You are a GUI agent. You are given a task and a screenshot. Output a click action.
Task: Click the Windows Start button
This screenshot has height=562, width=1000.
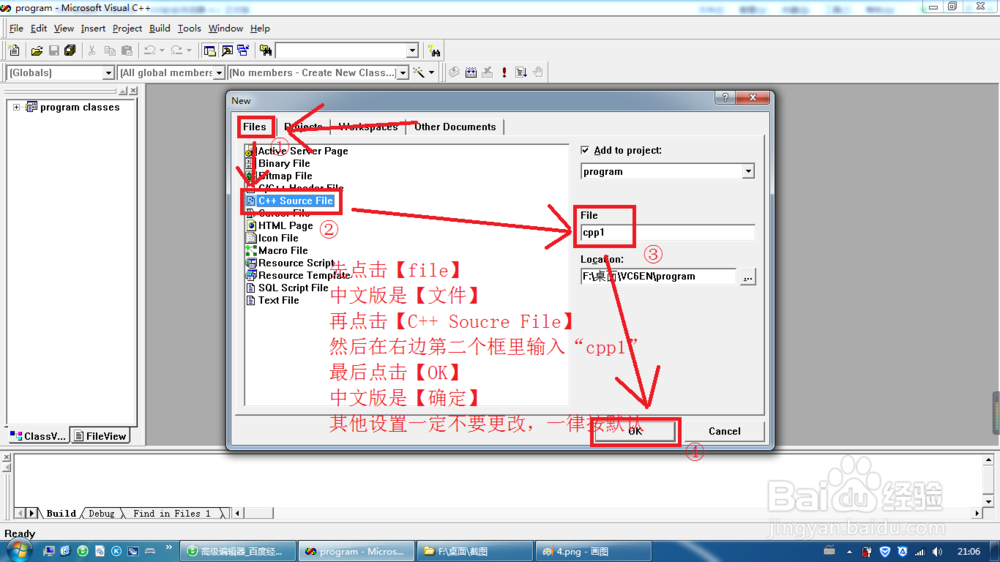click(18, 551)
